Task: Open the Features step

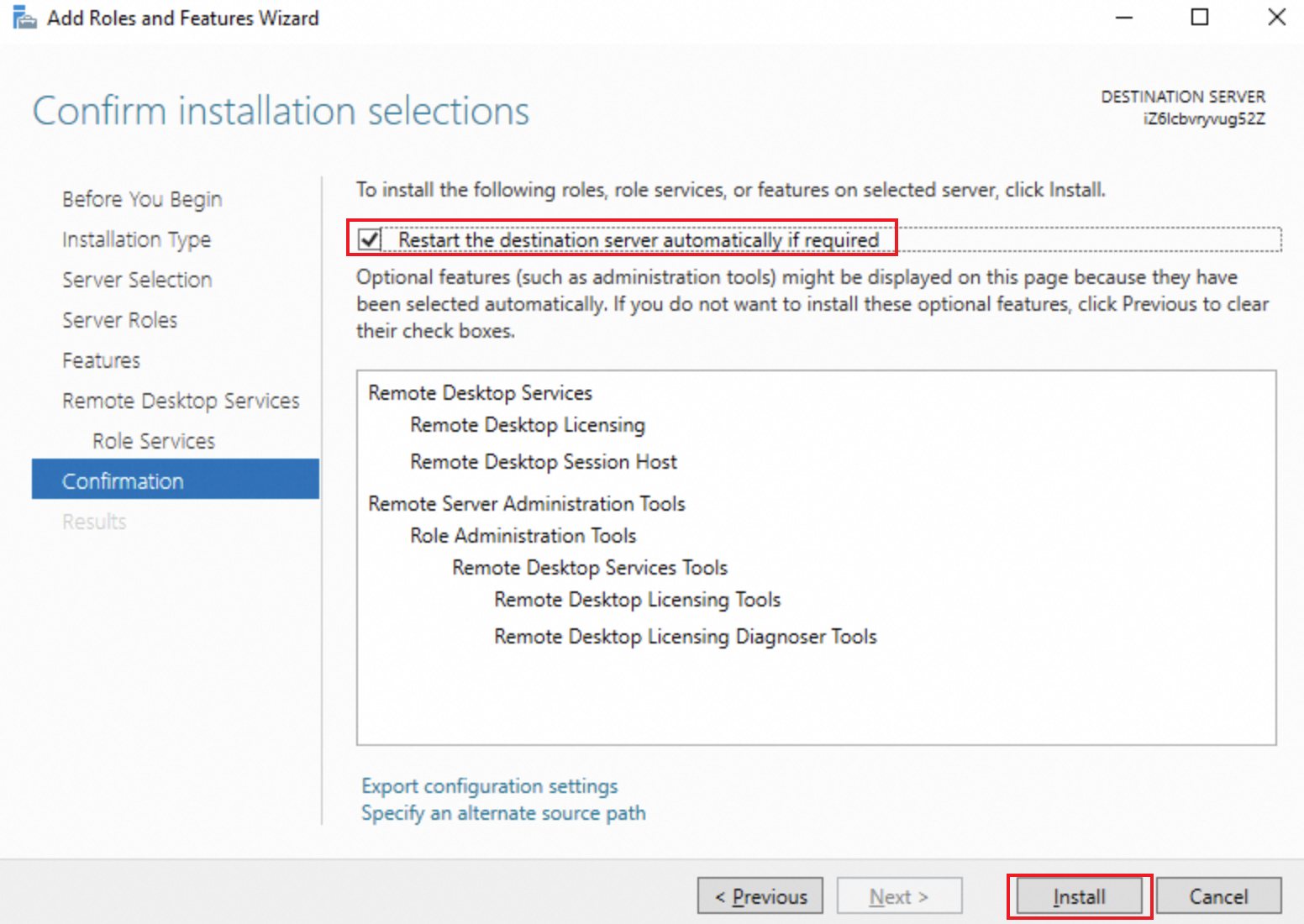Action: (x=101, y=360)
